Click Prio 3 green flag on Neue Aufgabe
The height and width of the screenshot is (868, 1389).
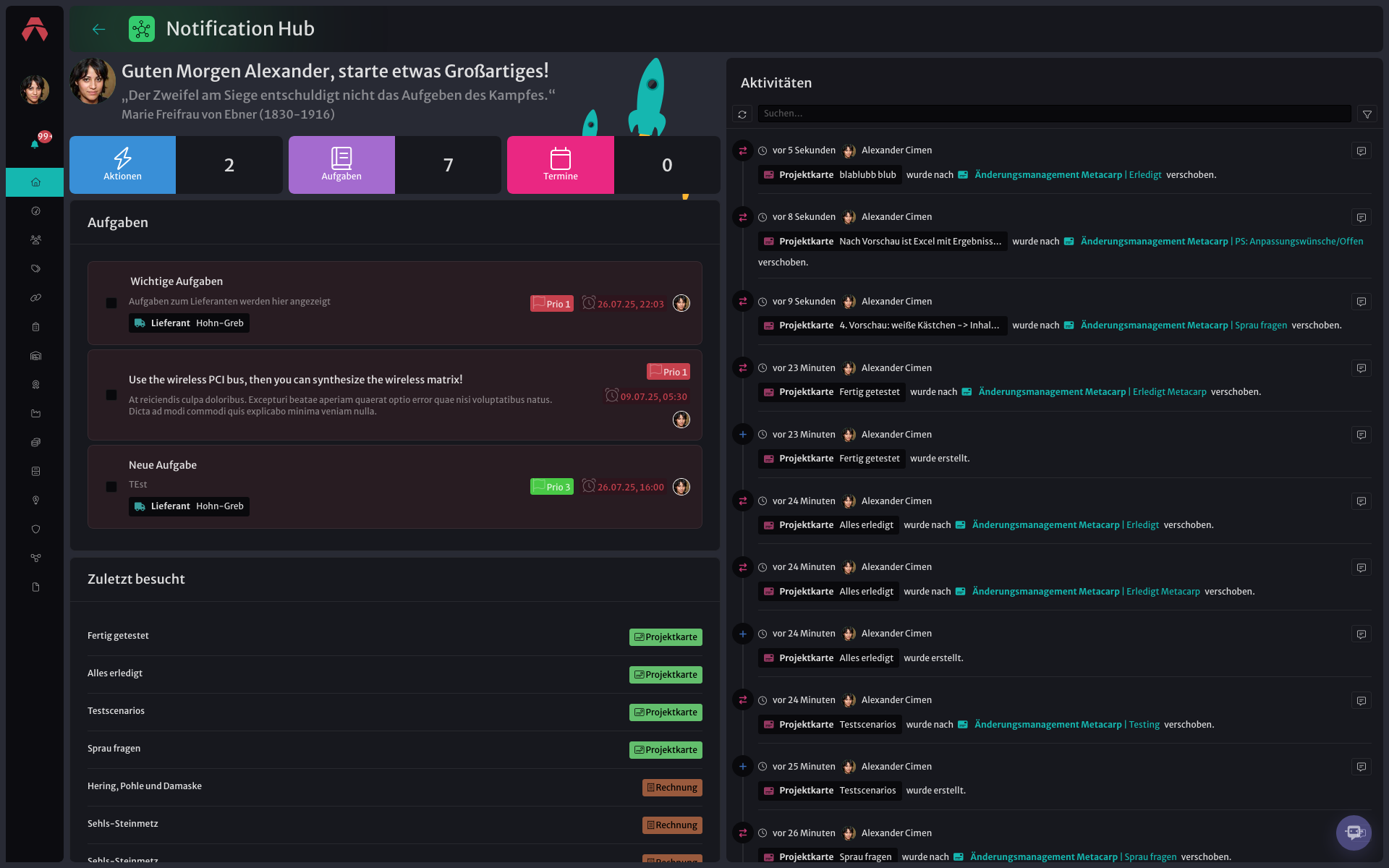coord(552,487)
